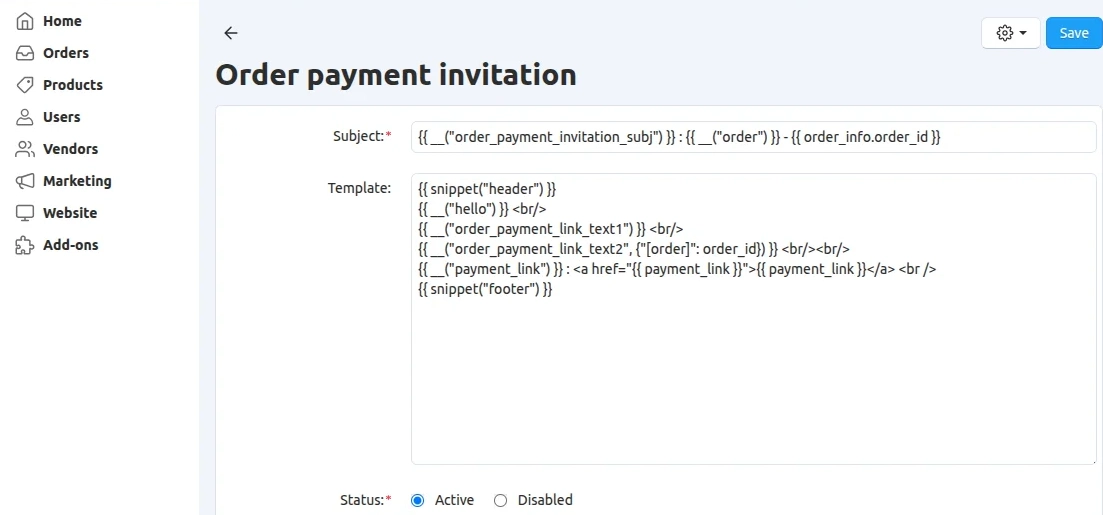Click the order_payment_link_text2 template line
1103x515 pixels.
(x=634, y=249)
